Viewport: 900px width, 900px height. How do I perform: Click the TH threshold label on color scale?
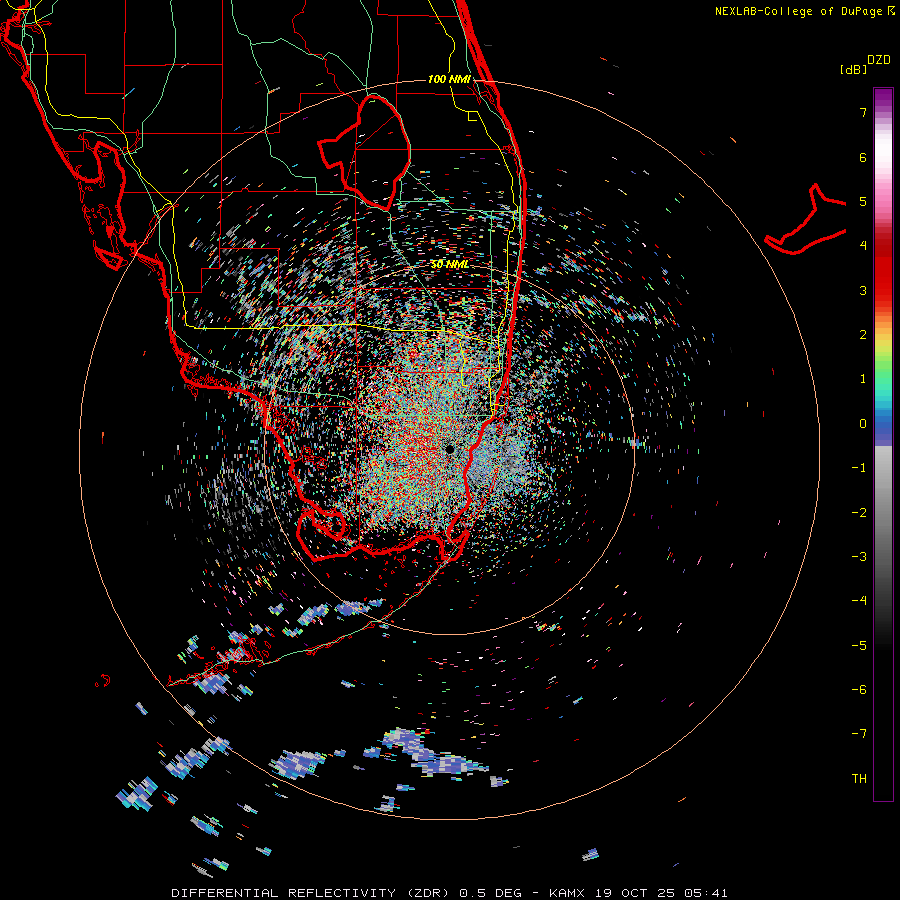(x=859, y=779)
